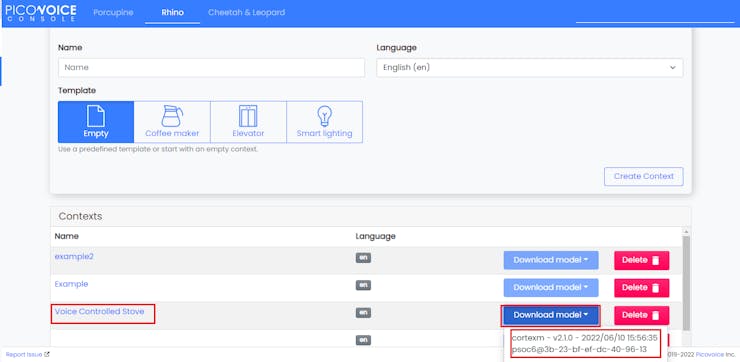This screenshot has height=362, width=740.
Task: Click the en badge in example2 row
Action: (x=363, y=258)
